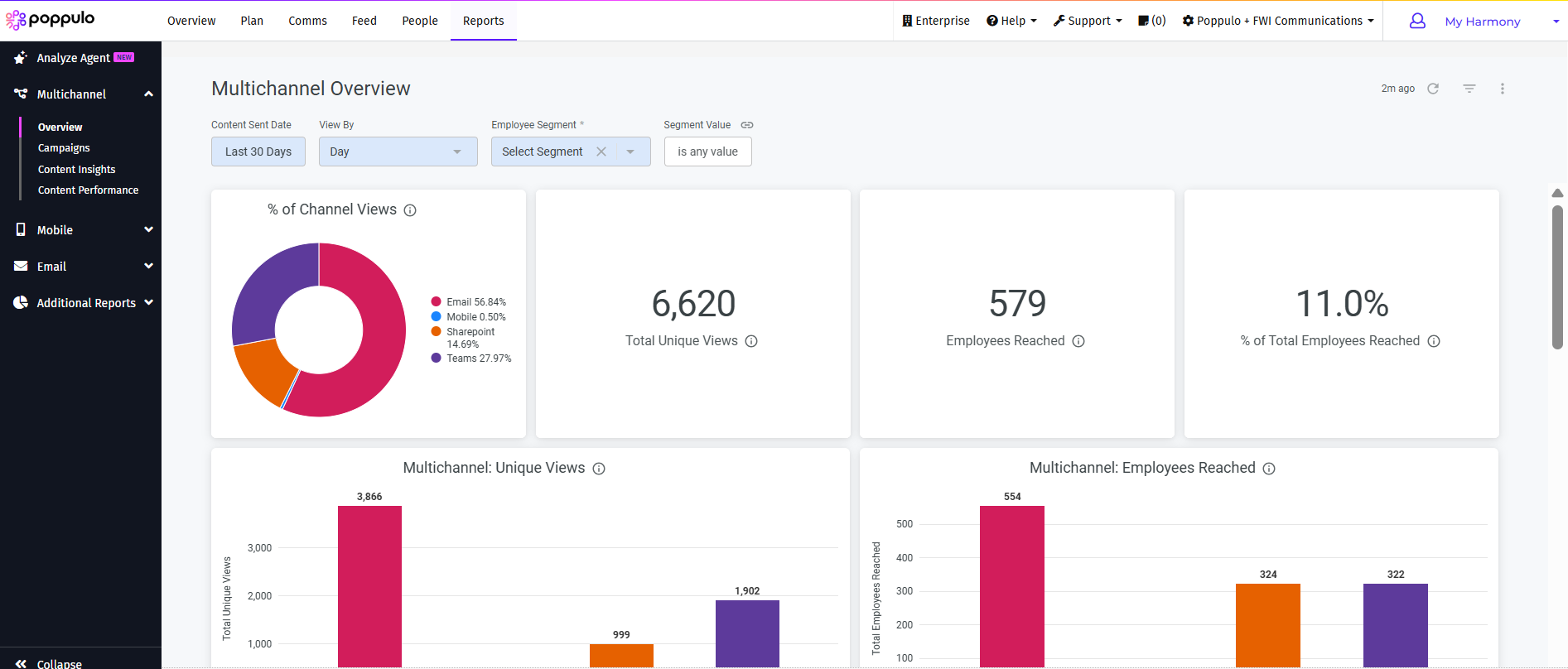1568x669 pixels.
Task: Click the user profile avatar icon
Action: click(x=1417, y=22)
